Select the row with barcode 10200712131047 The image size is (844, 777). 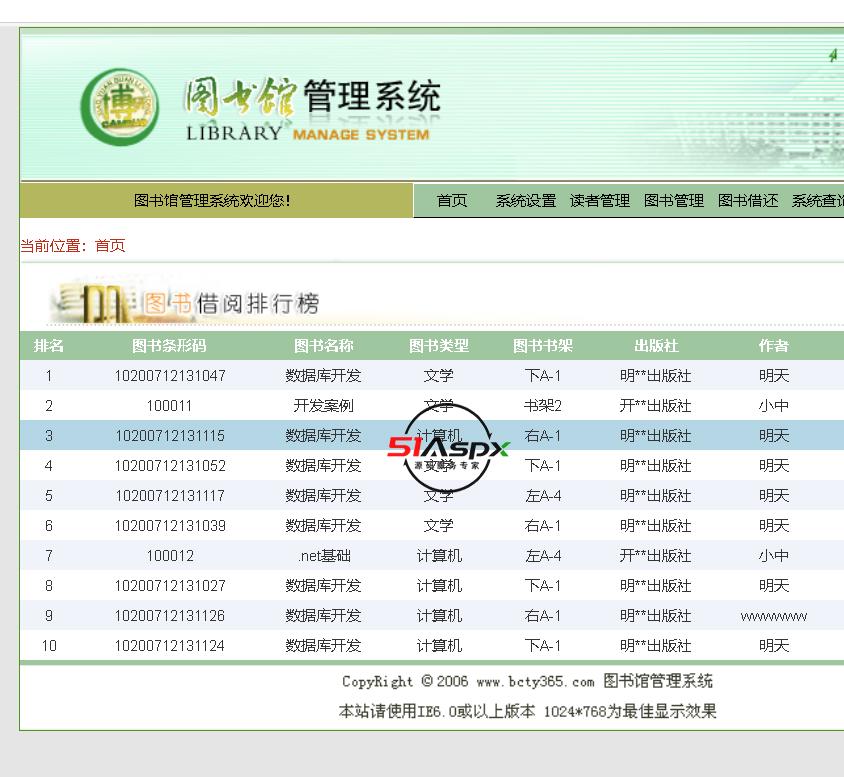(x=170, y=376)
